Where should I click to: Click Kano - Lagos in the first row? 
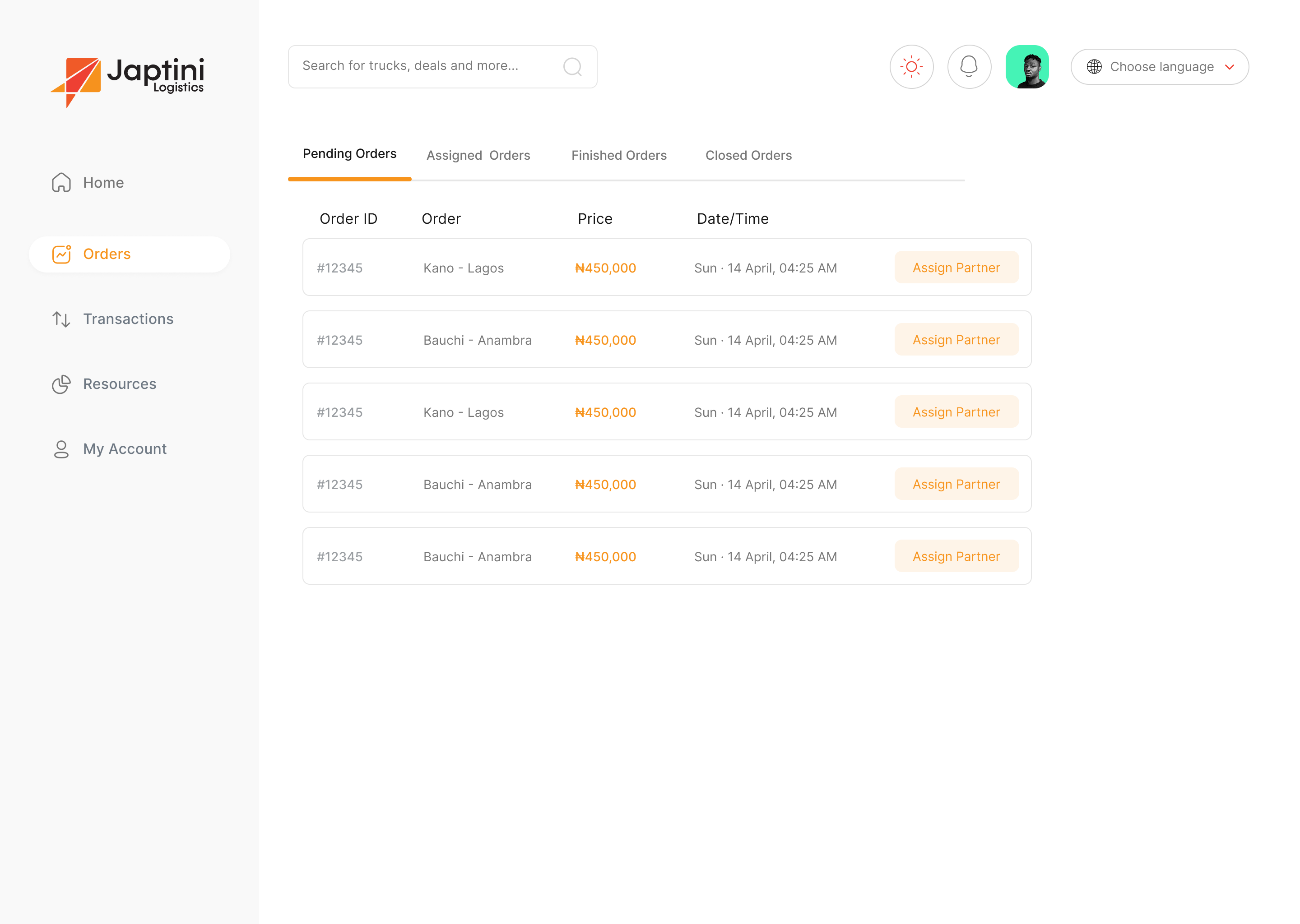pos(463,268)
